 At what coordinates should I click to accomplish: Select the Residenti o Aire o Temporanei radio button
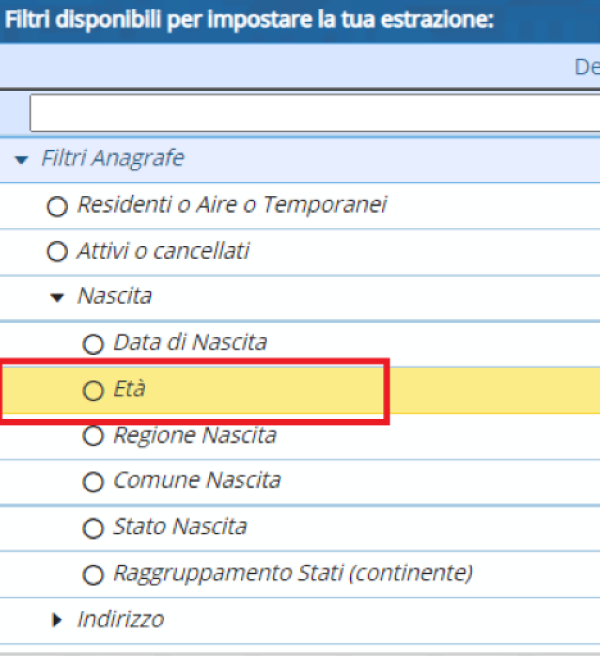[57, 206]
